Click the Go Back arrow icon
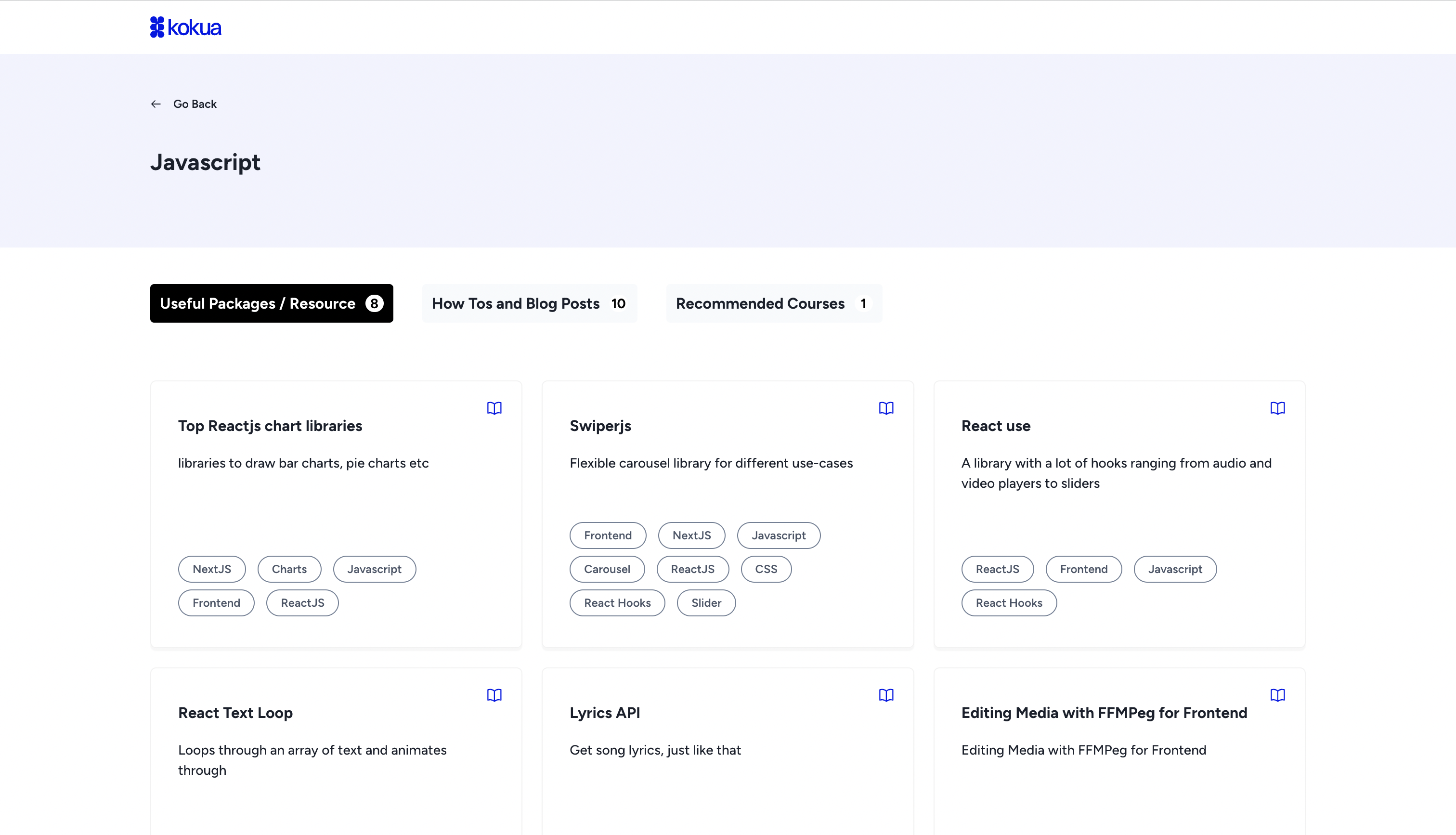Screen dimensions: 1456x835 [156, 104]
